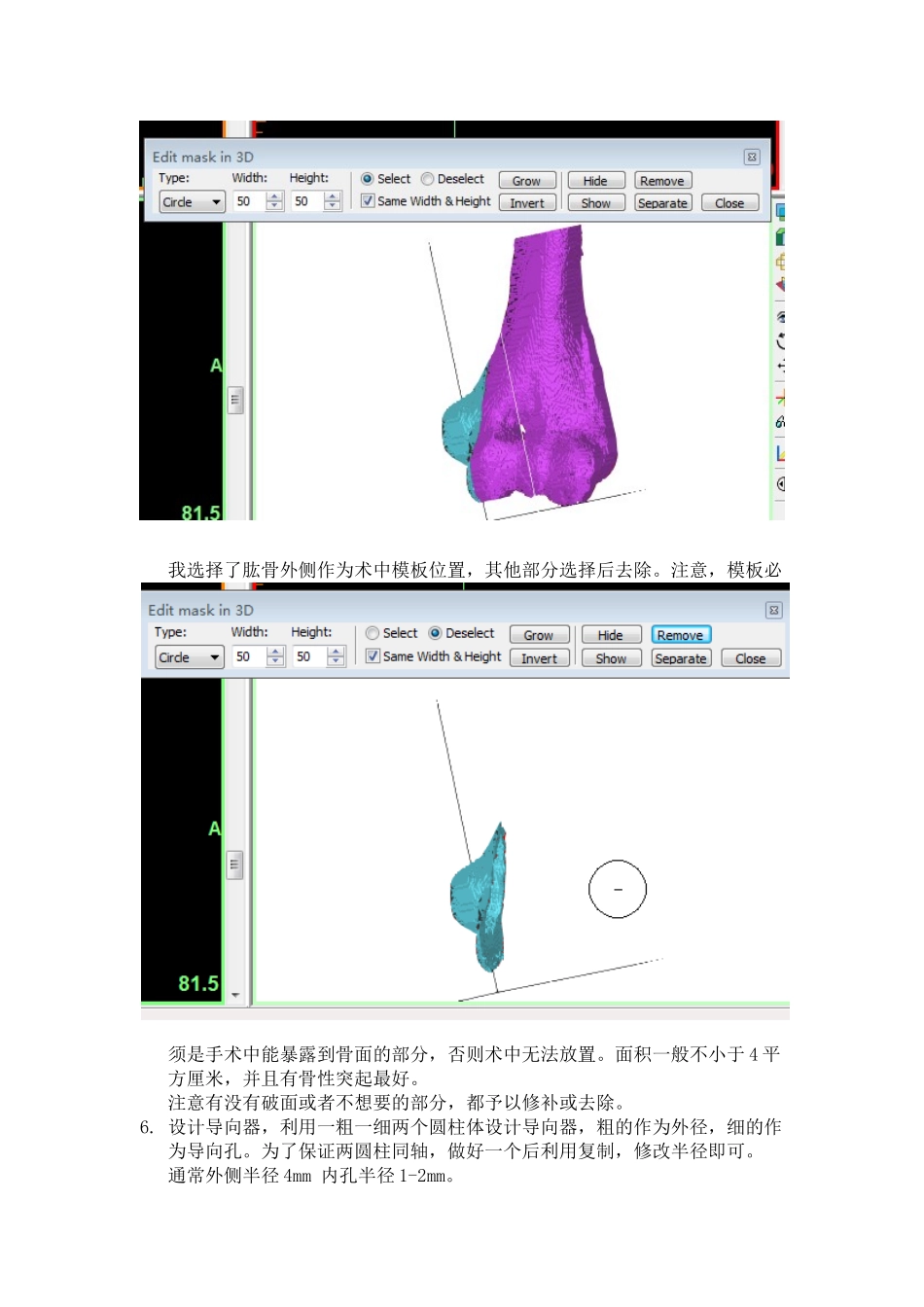
Task: Click the Width field in the first dialog
Action: pyautogui.click(x=249, y=201)
